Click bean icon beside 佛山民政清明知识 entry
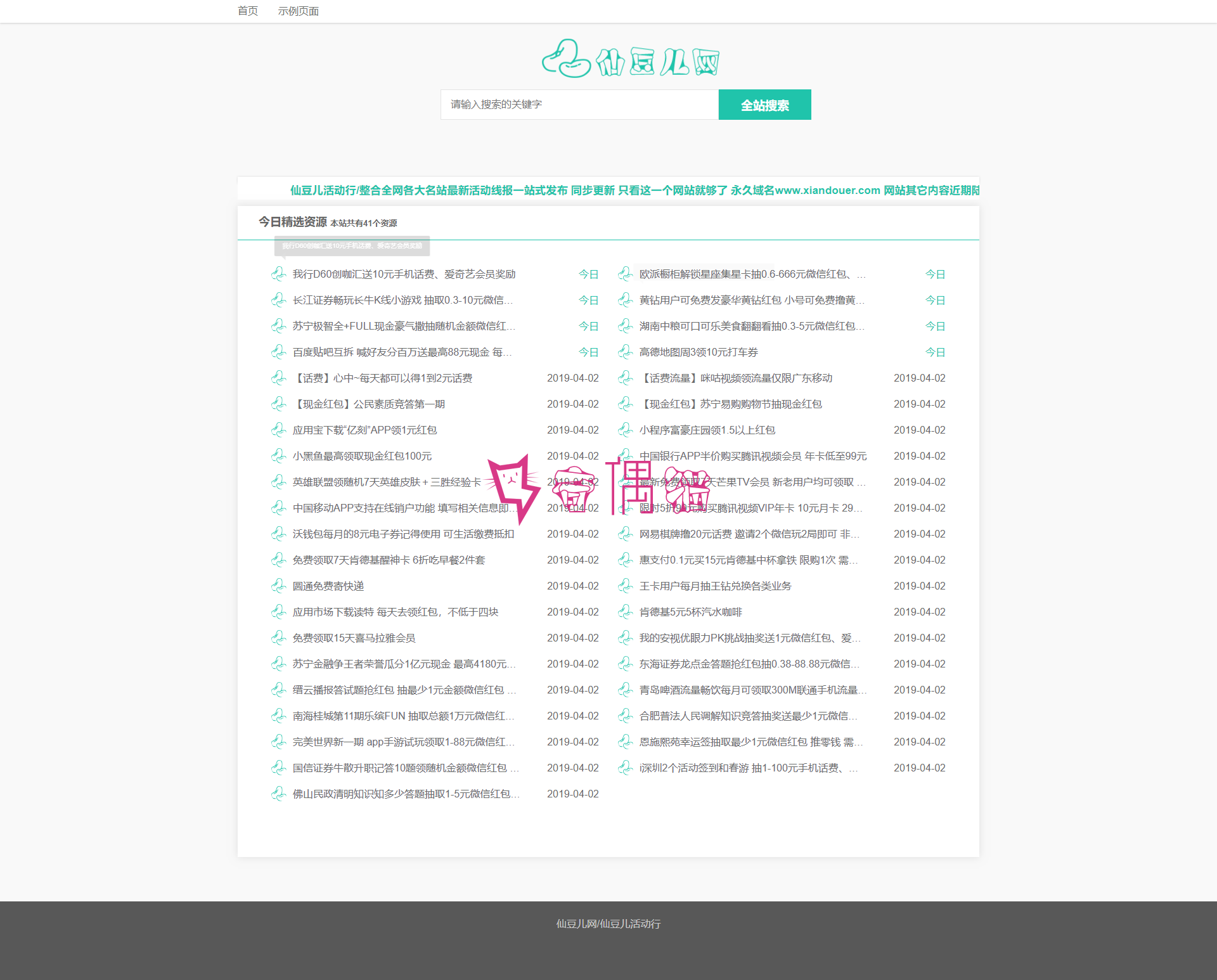Screen dimensions: 1217x980 [279, 794]
